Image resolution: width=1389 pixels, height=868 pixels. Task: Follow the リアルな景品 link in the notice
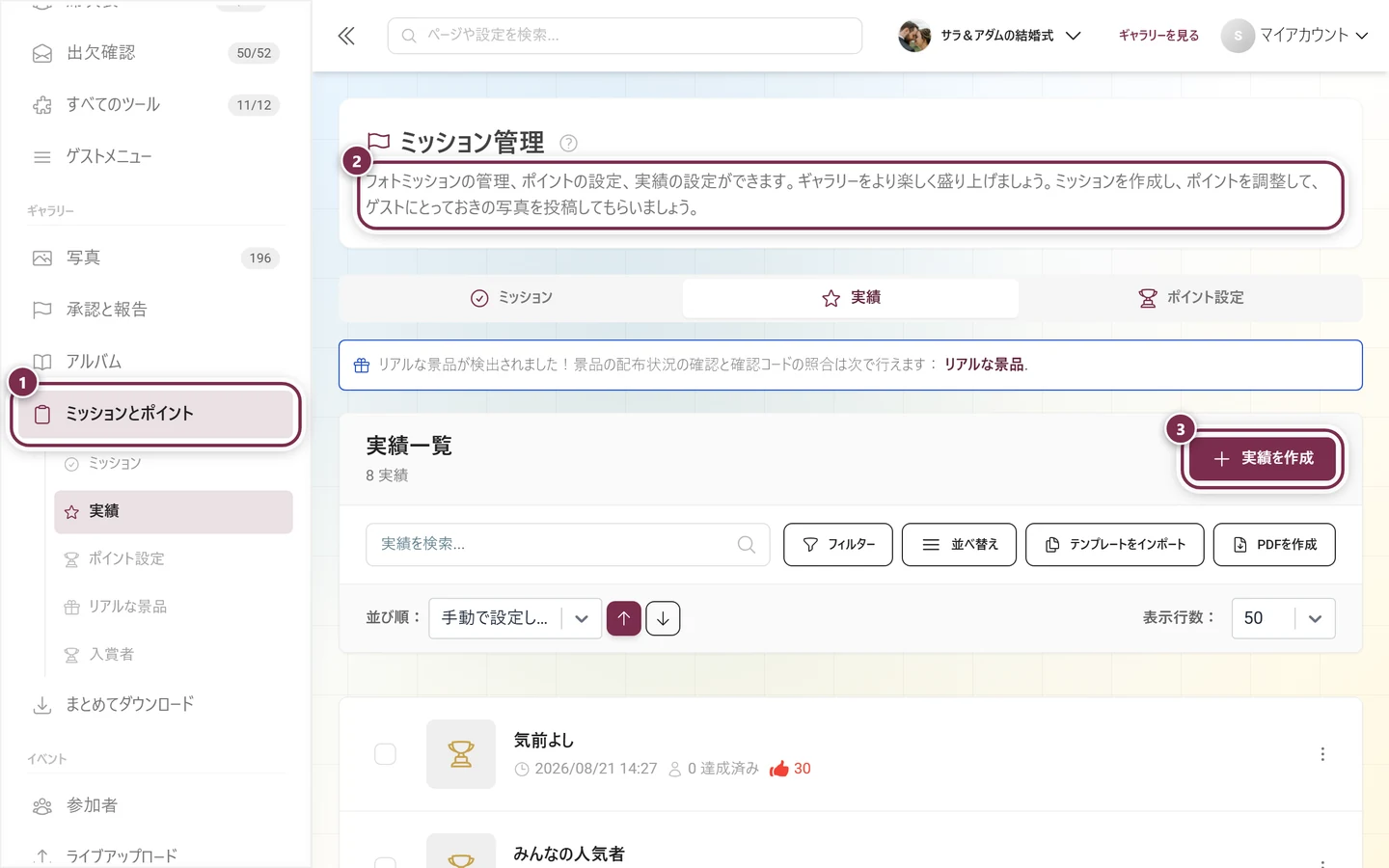click(x=984, y=365)
